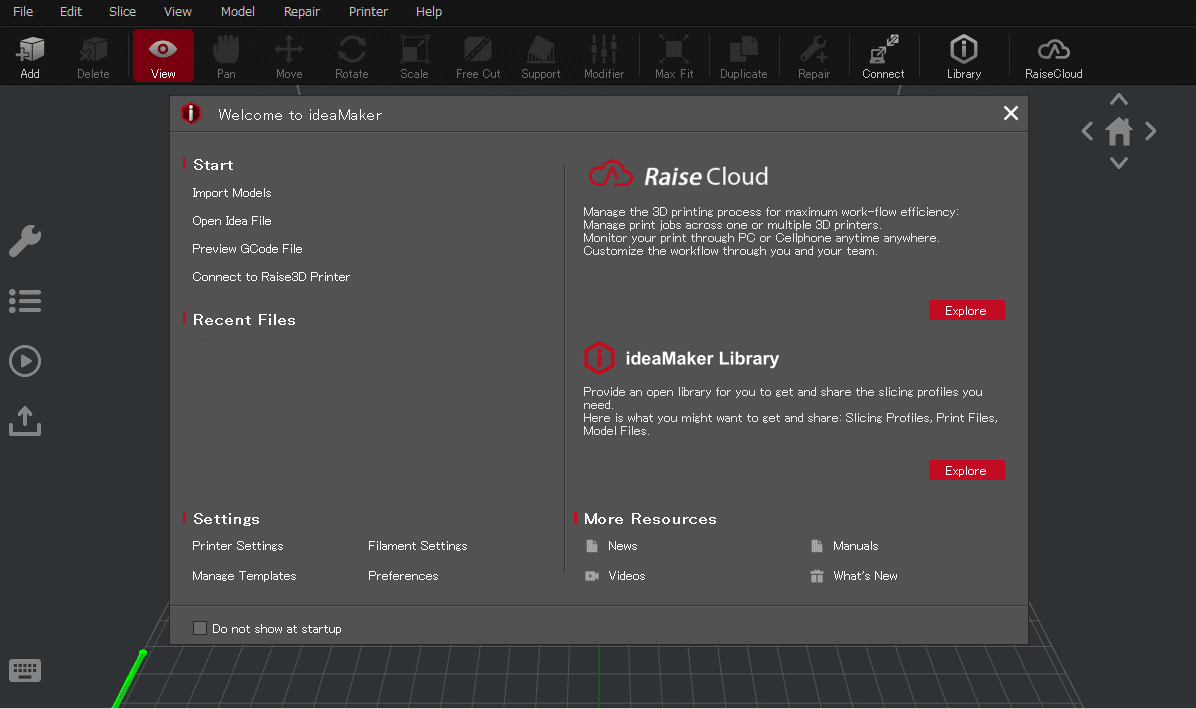Screen dimensions: 1196x709
Task: Open the File menu
Action: click(23, 11)
